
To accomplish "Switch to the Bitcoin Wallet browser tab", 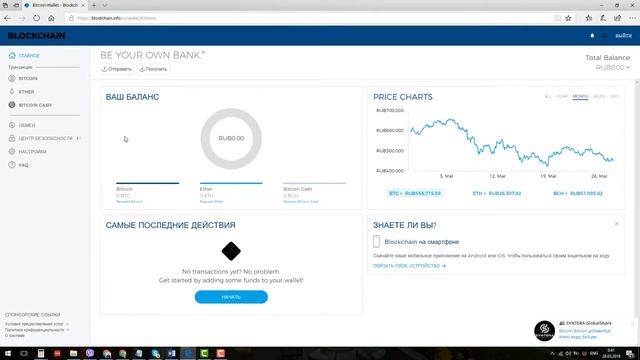I will click(x=53, y=5).
